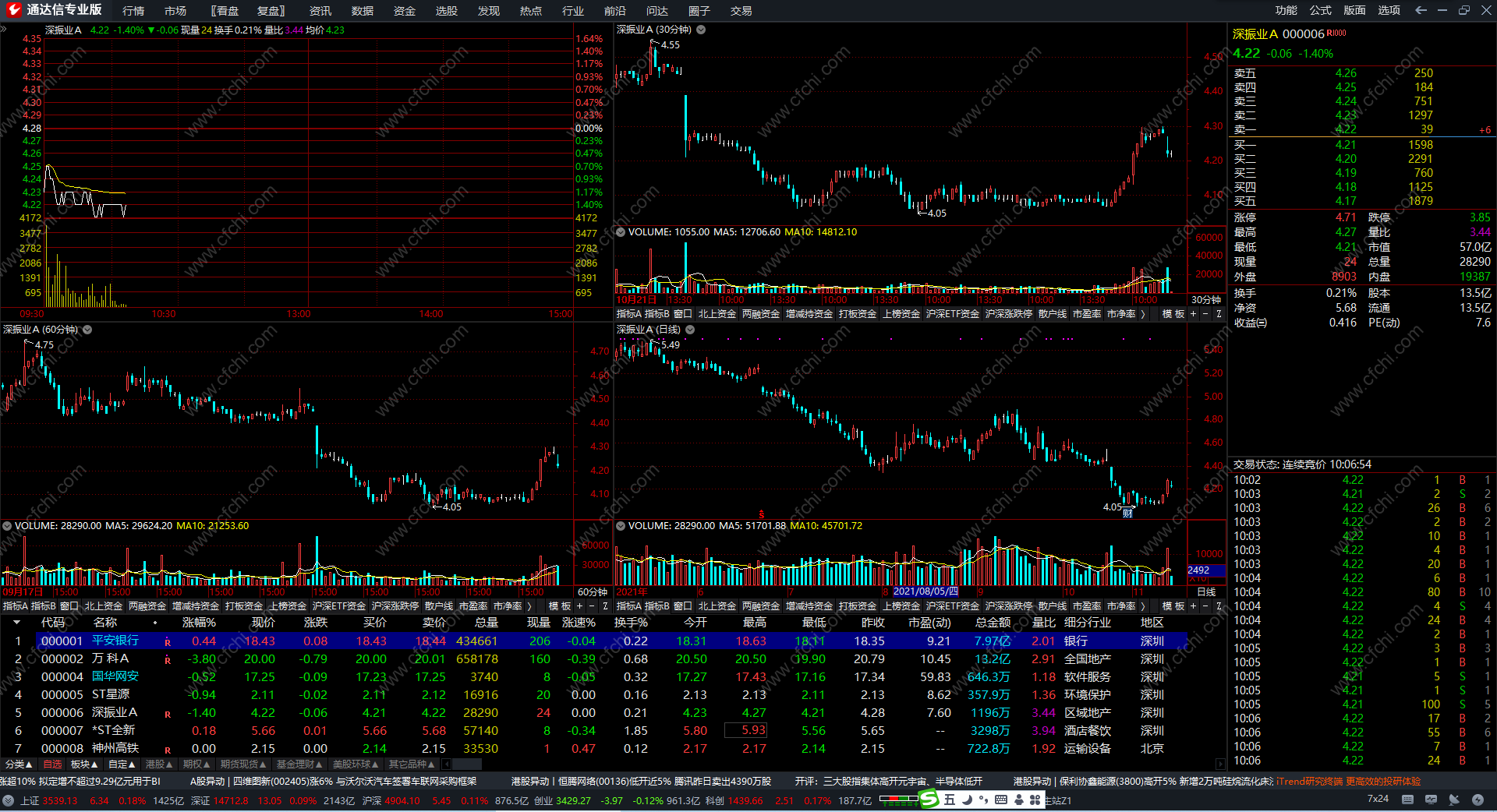The width and height of the screenshot is (1497, 812).
Task: Toggle 指标A on the 60分钟 chart toolbar
Action: (15, 606)
